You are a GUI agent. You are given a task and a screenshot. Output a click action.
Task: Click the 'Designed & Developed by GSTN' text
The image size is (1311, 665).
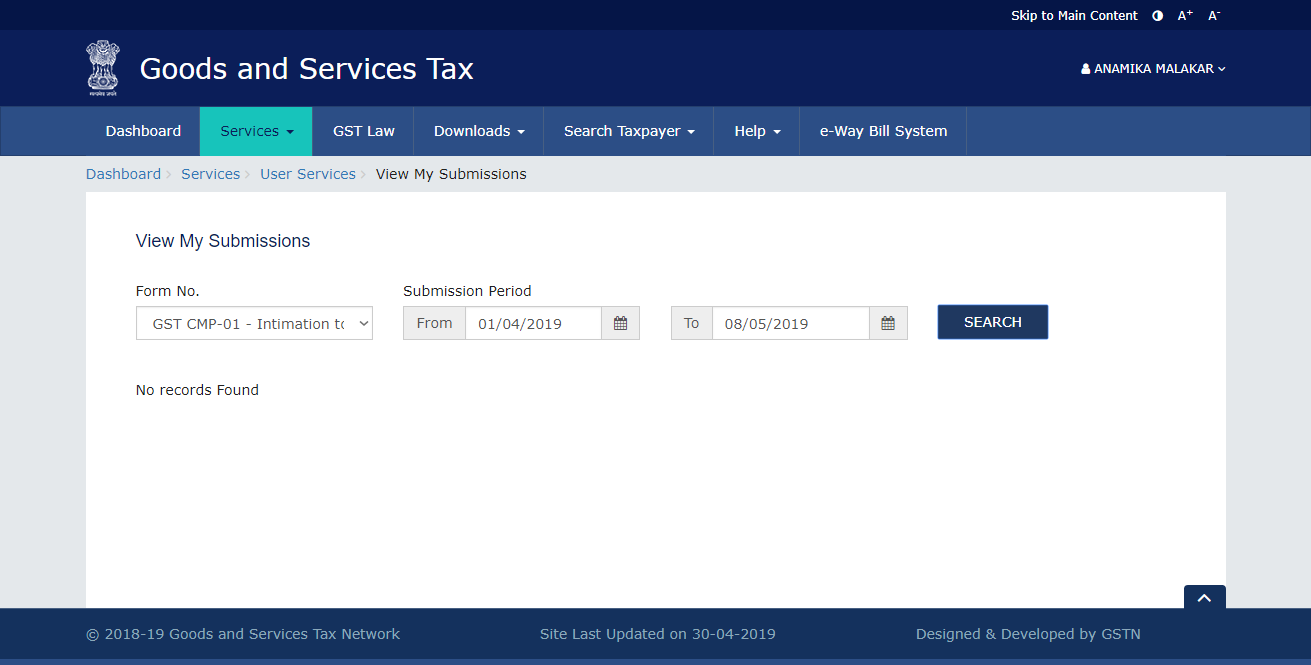coord(1028,634)
